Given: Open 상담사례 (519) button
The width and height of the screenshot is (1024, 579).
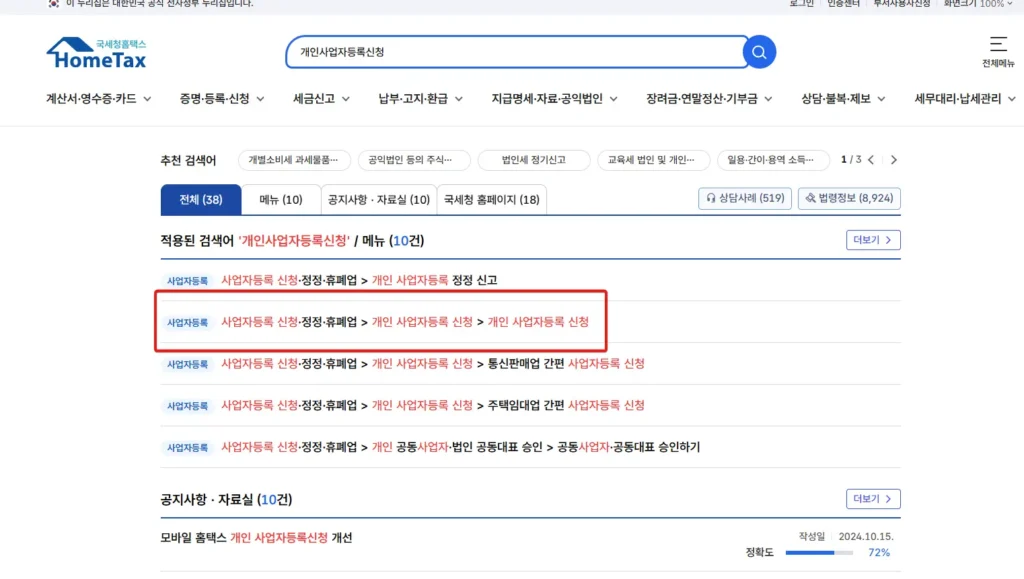Looking at the screenshot, I should (x=744, y=198).
